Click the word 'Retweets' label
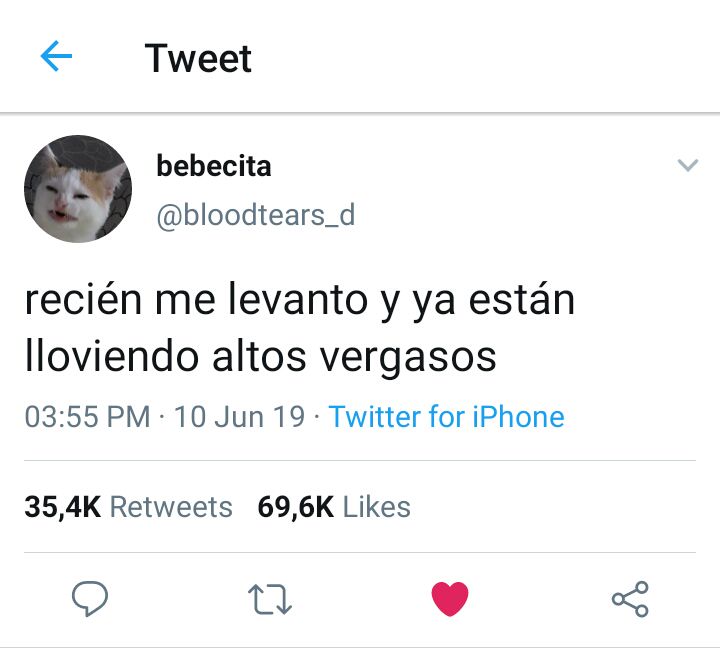 (171, 507)
